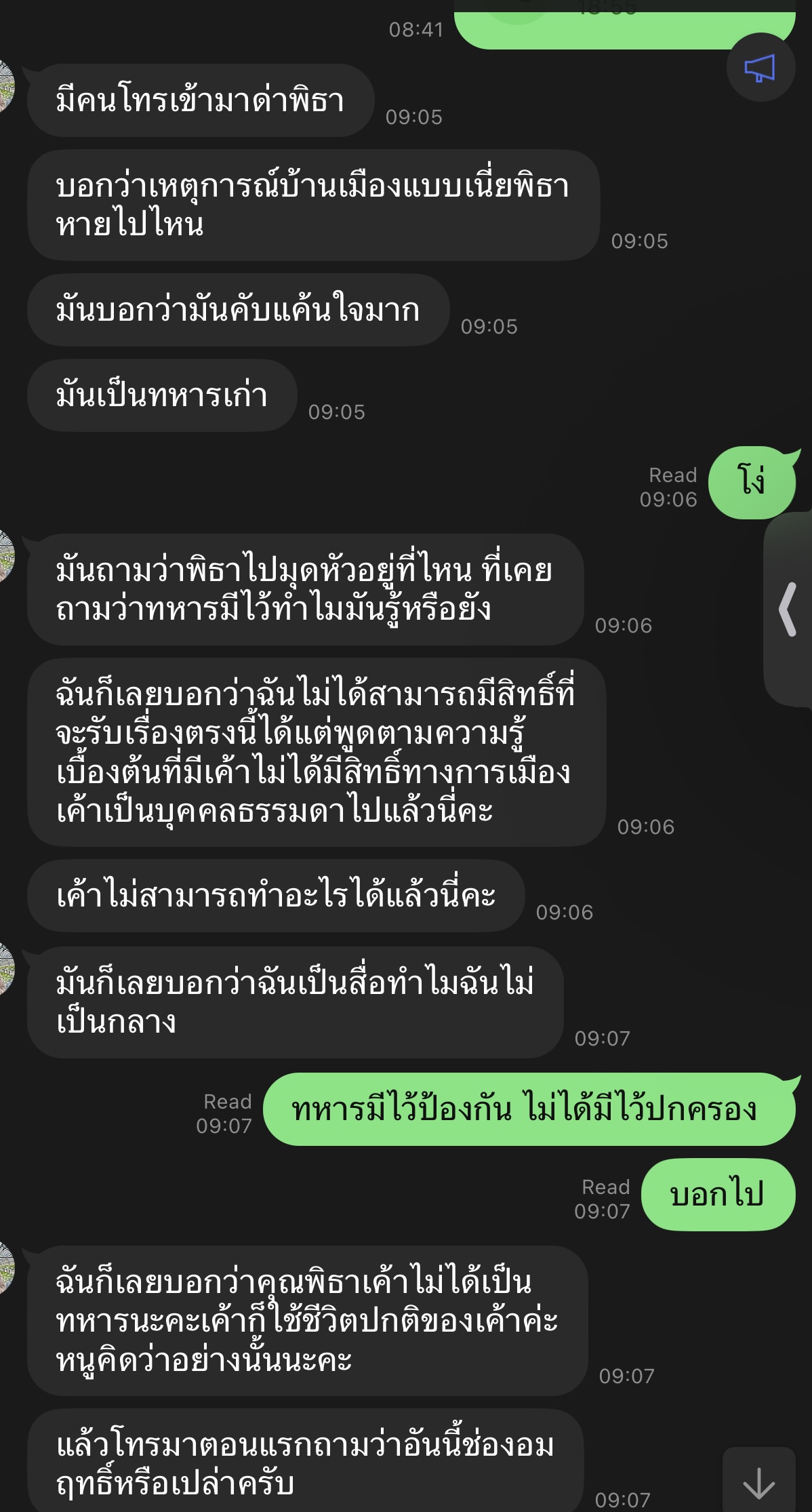Viewport: 812px width, 1512px height.
Task: Select message เค้าไม่สามารถทำอะไรได้แล้วนี่คะ
Action: [276, 896]
